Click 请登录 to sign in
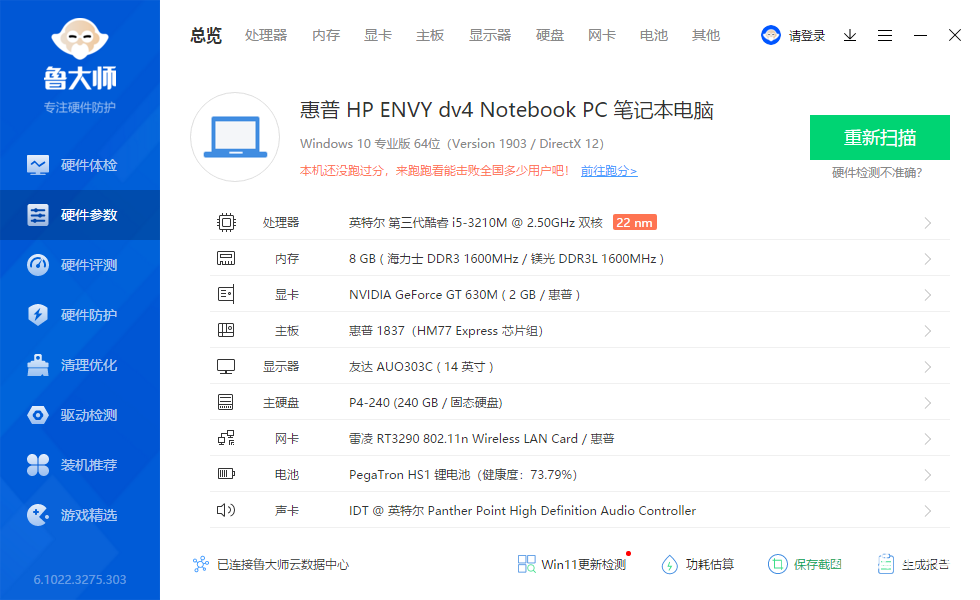Screen dimensions: 980x600 point(806,36)
